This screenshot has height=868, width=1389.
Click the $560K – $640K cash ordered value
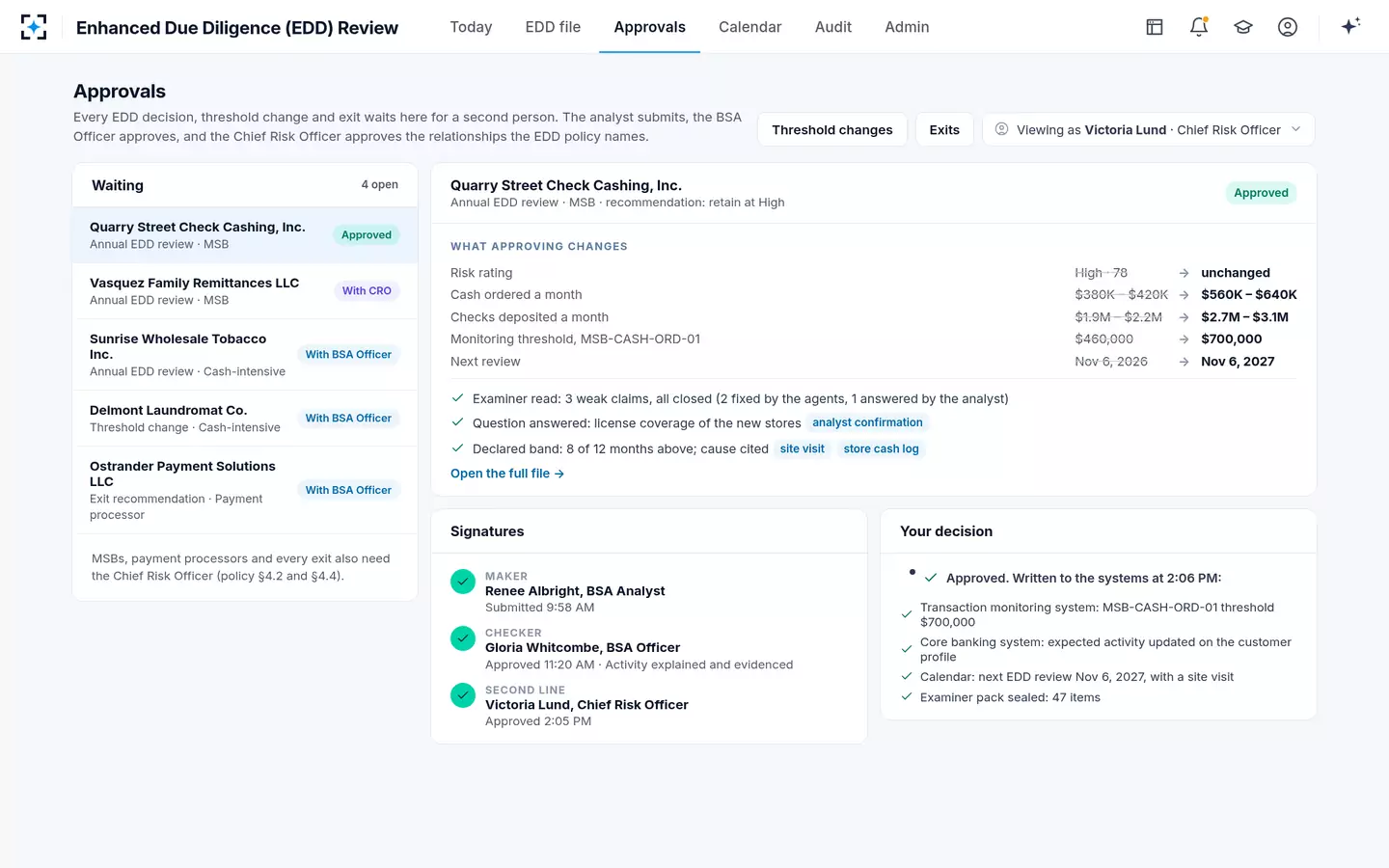1249,294
